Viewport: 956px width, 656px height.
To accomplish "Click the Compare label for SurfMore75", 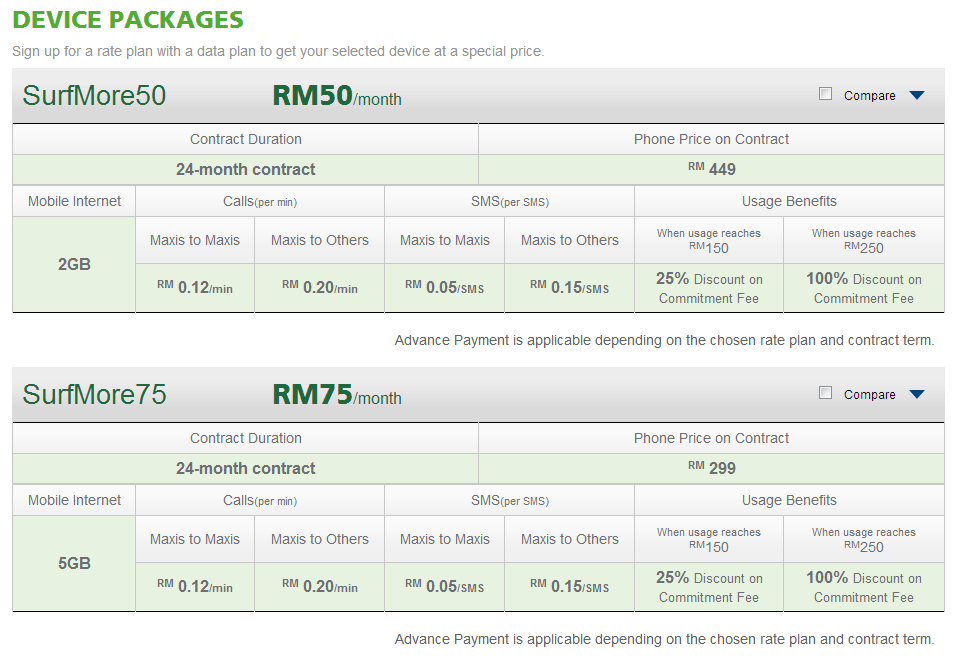I will click(x=869, y=394).
